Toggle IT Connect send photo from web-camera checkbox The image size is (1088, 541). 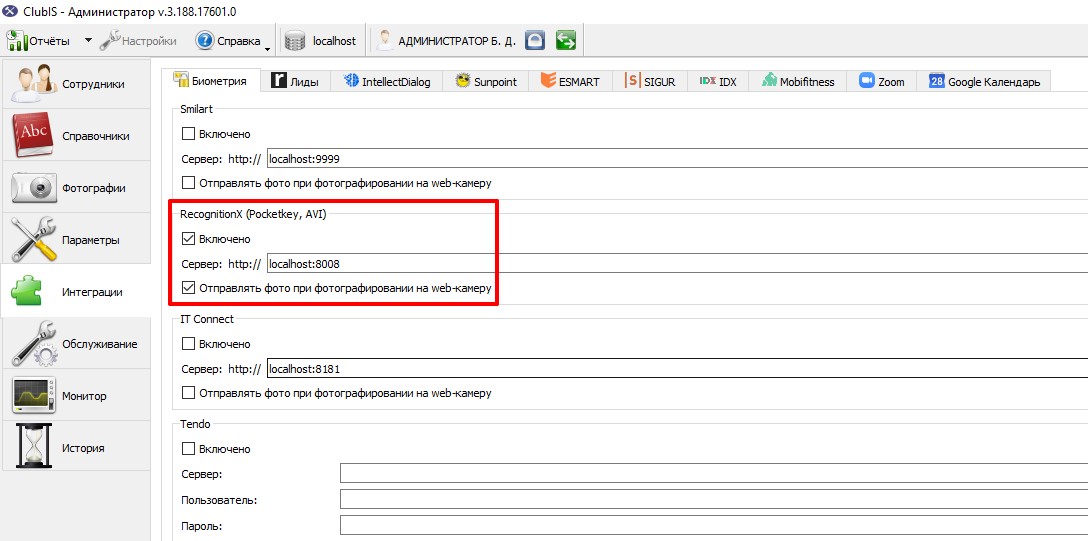[x=188, y=393]
